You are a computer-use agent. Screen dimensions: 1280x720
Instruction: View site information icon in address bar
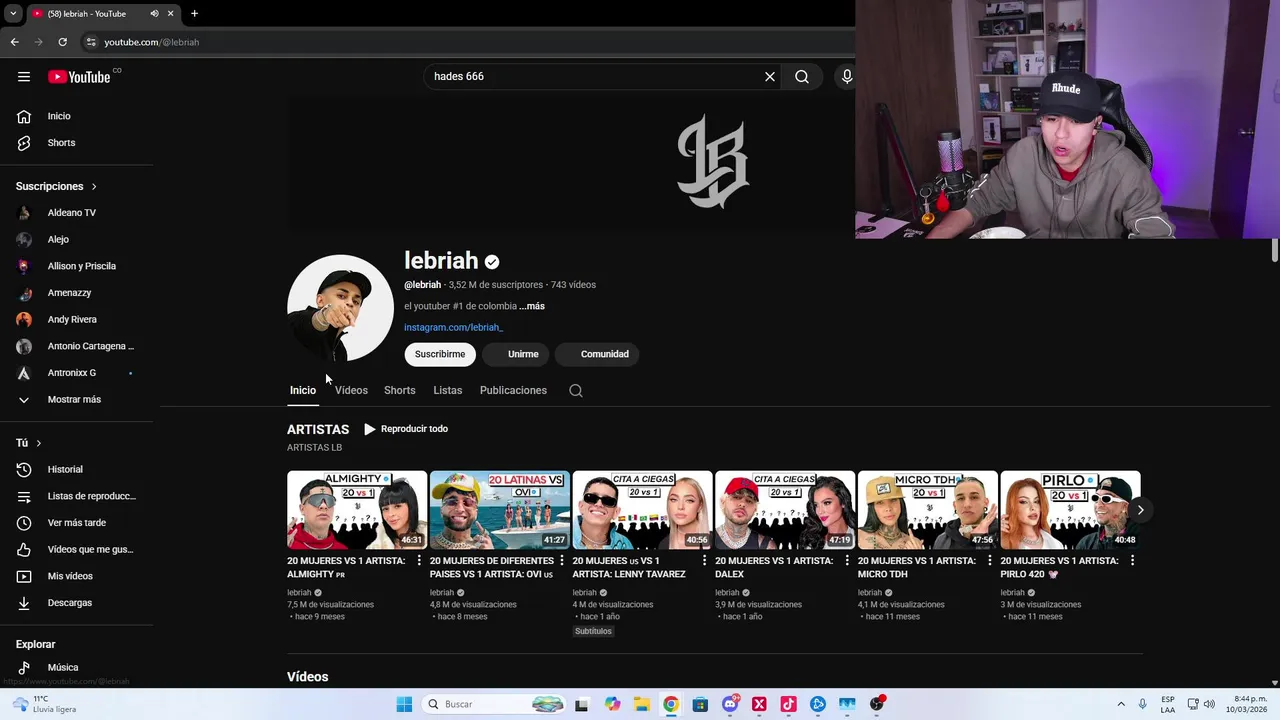(91, 42)
